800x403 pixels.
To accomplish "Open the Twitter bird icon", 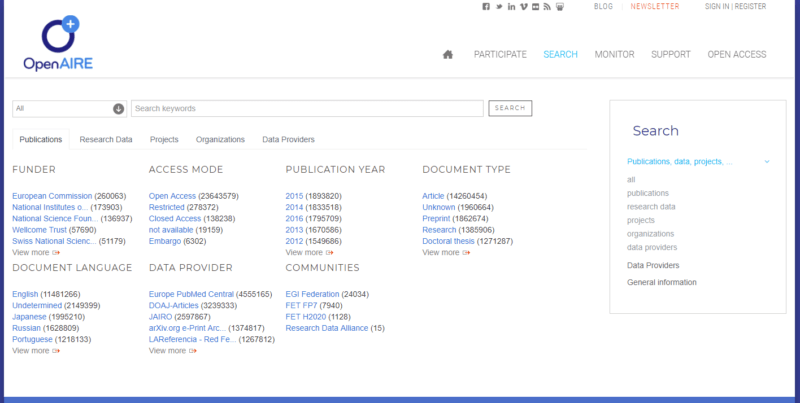I will tap(499, 7).
